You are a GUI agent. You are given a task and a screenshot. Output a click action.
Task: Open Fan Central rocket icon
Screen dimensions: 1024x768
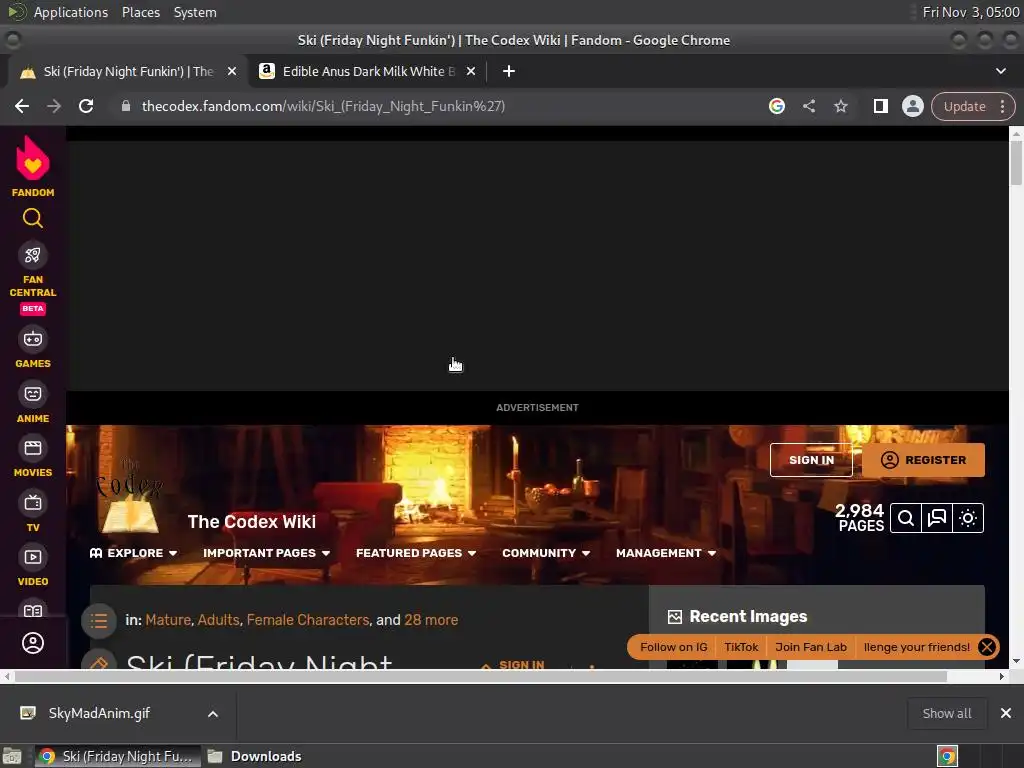(33, 255)
